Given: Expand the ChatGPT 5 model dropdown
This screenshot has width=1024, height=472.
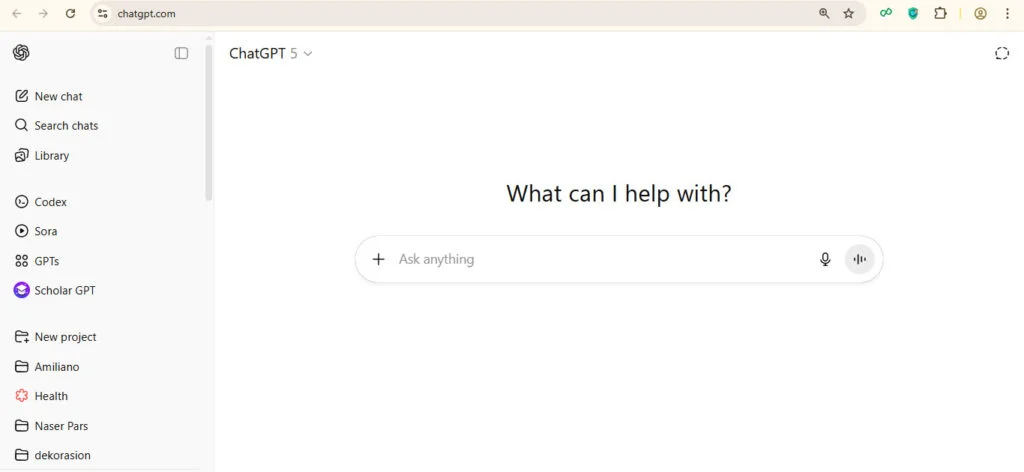Looking at the screenshot, I should pos(271,54).
